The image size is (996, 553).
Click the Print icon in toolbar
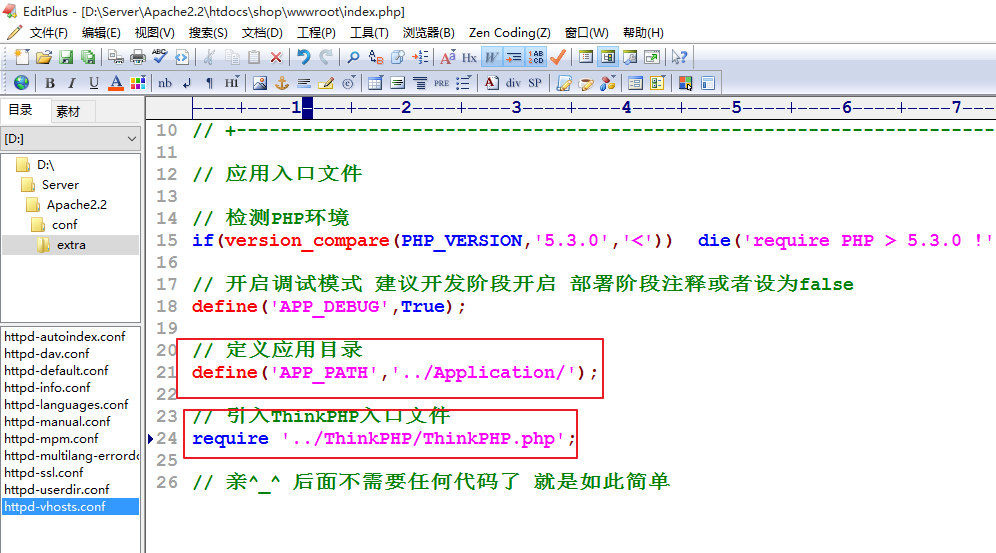click(x=138, y=57)
